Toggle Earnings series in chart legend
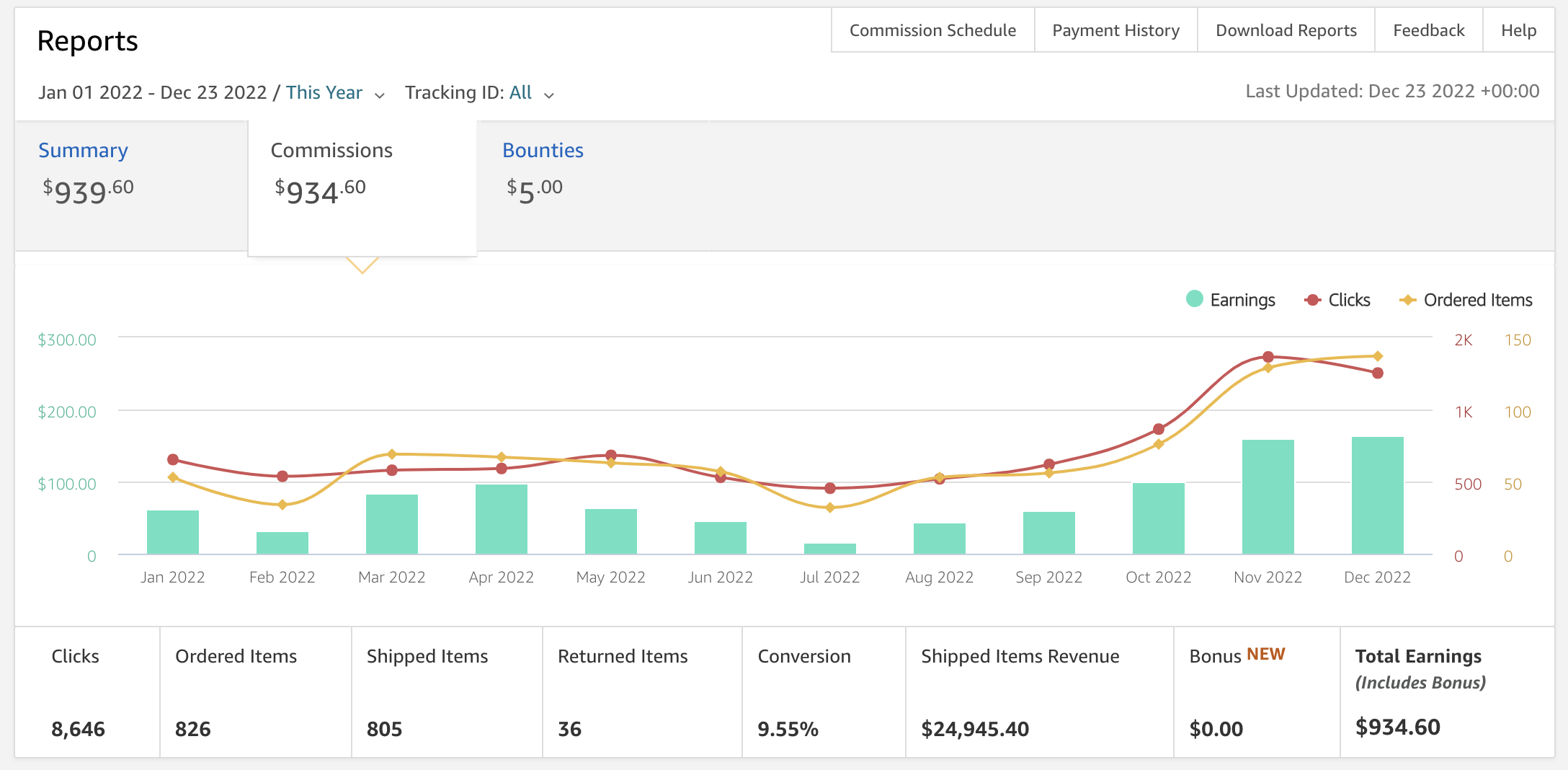The image size is (1568, 770). (x=1230, y=299)
